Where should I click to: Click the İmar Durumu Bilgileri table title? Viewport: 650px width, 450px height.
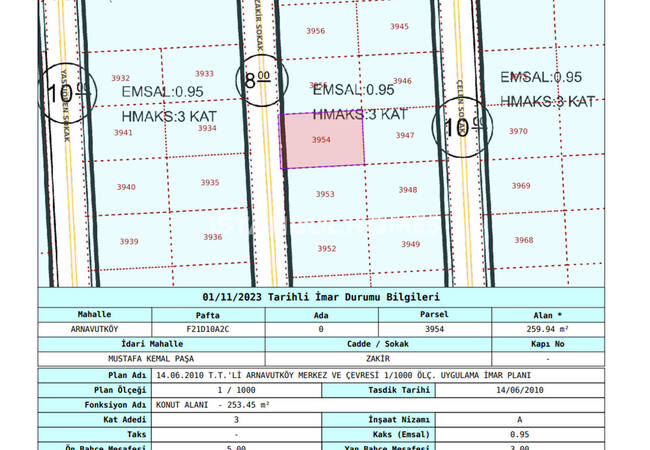point(320,297)
